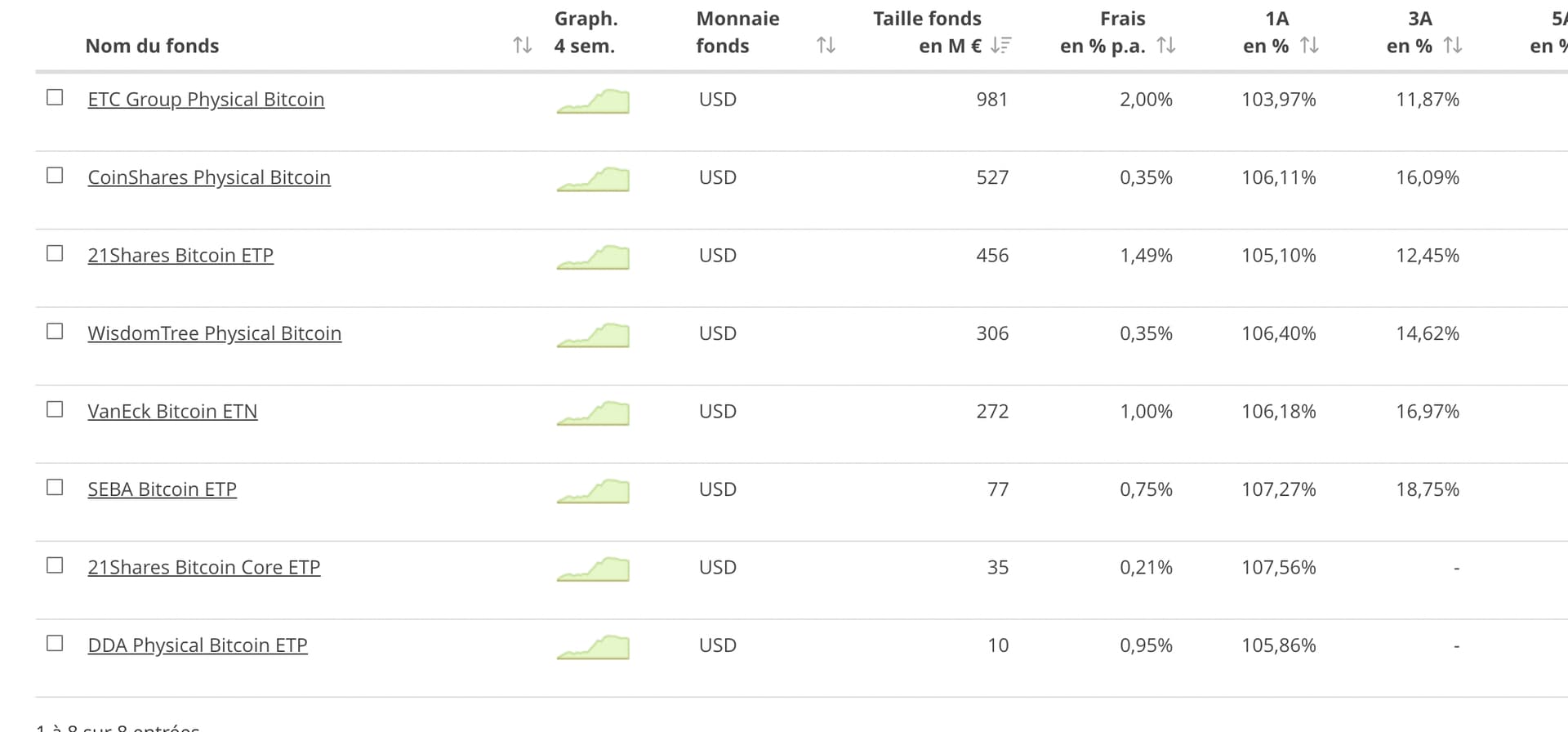
Task: Open WisdomTree Physical Bitcoin fund page
Action: tap(215, 333)
